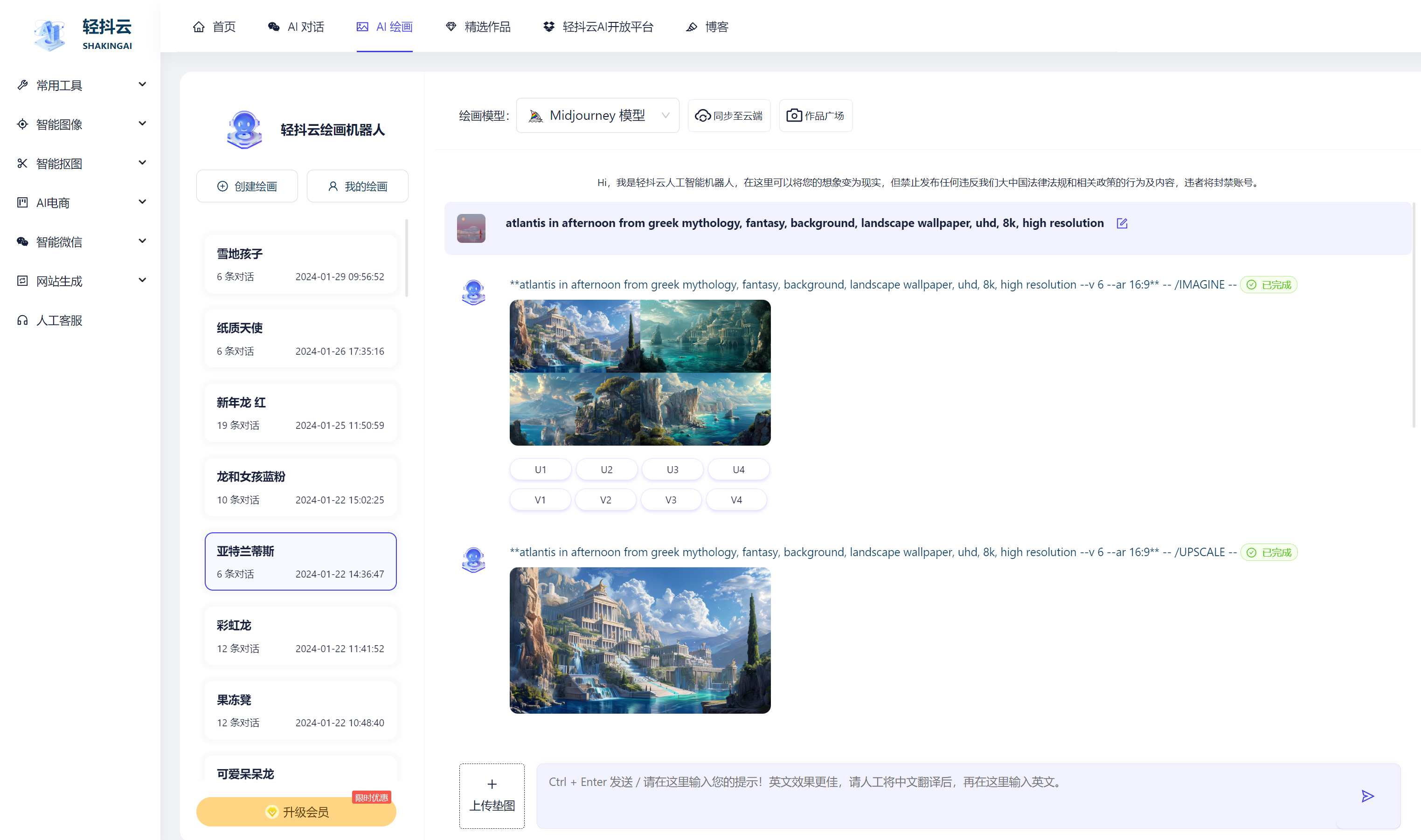Click the send arrow icon

tap(1368, 796)
